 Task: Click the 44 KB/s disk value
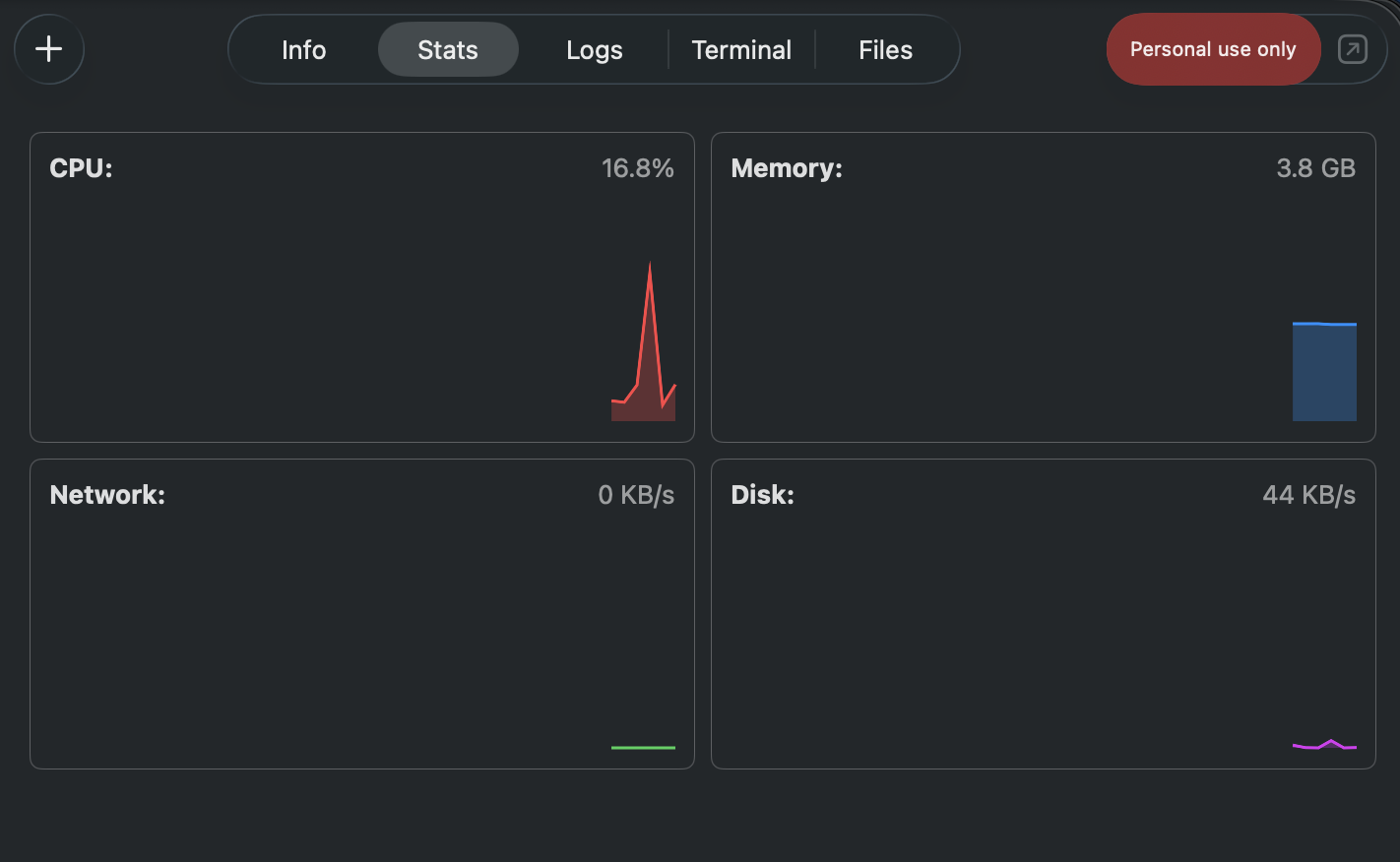(1308, 495)
